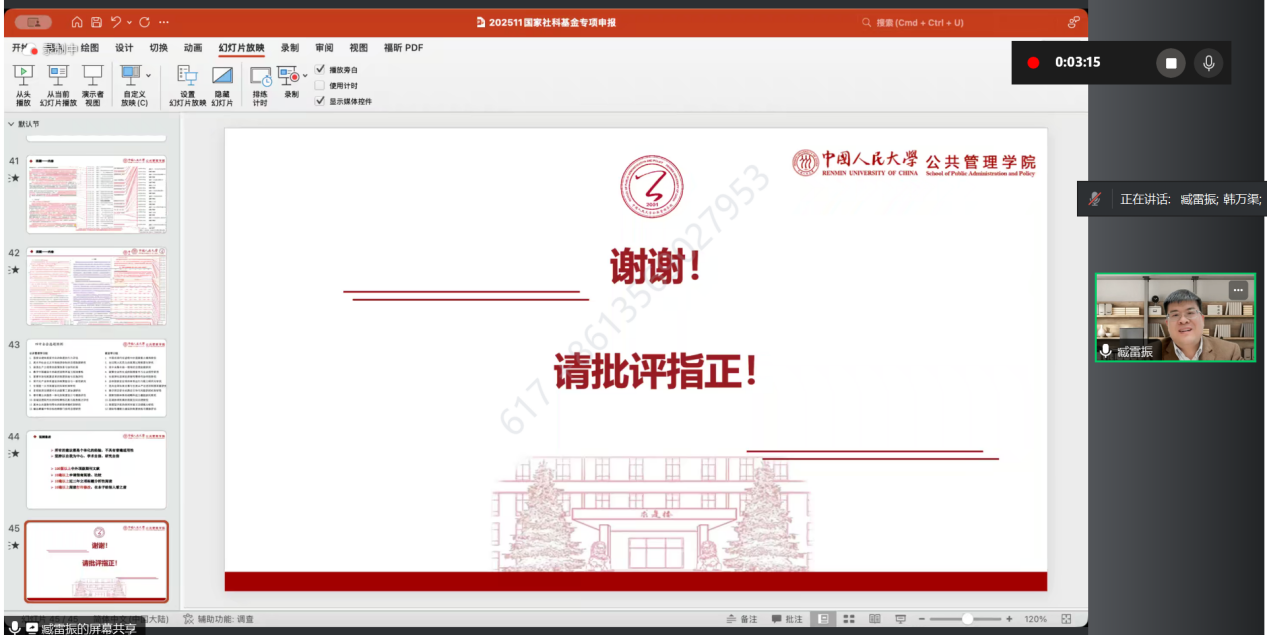This screenshot has width=1267, height=635.
Task: Start 排练计时 rehearse timings
Action: pyautogui.click(x=260, y=77)
